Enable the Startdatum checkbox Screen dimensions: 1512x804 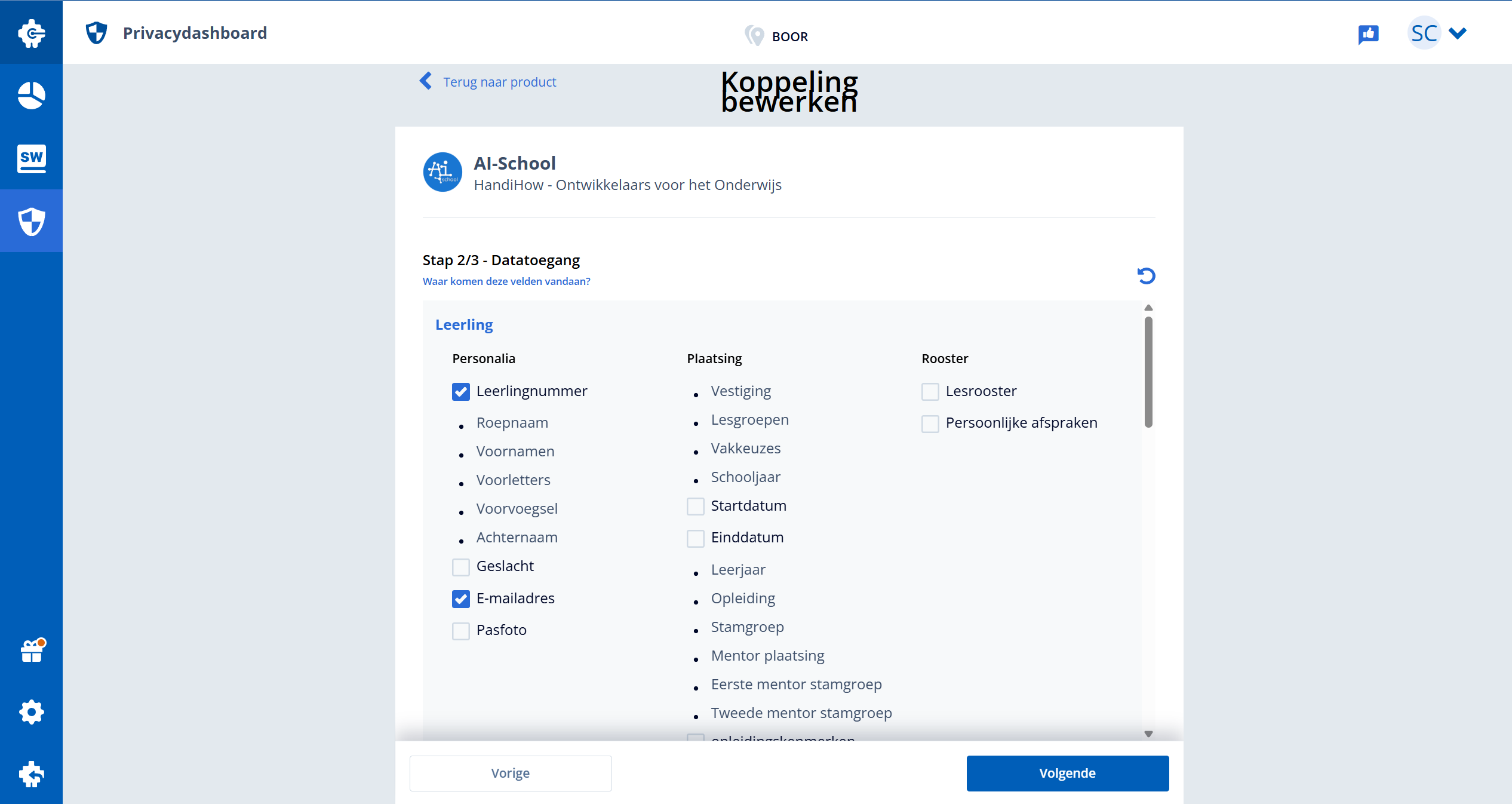[x=695, y=507]
